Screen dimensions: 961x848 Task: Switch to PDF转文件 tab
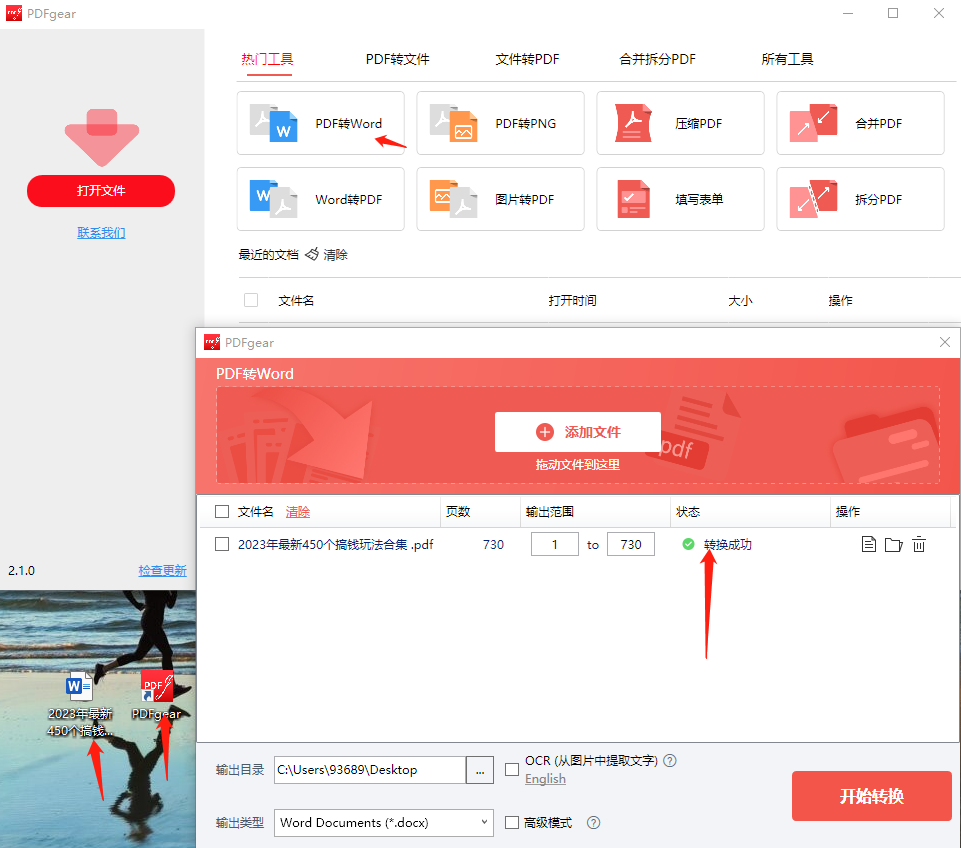(x=398, y=59)
